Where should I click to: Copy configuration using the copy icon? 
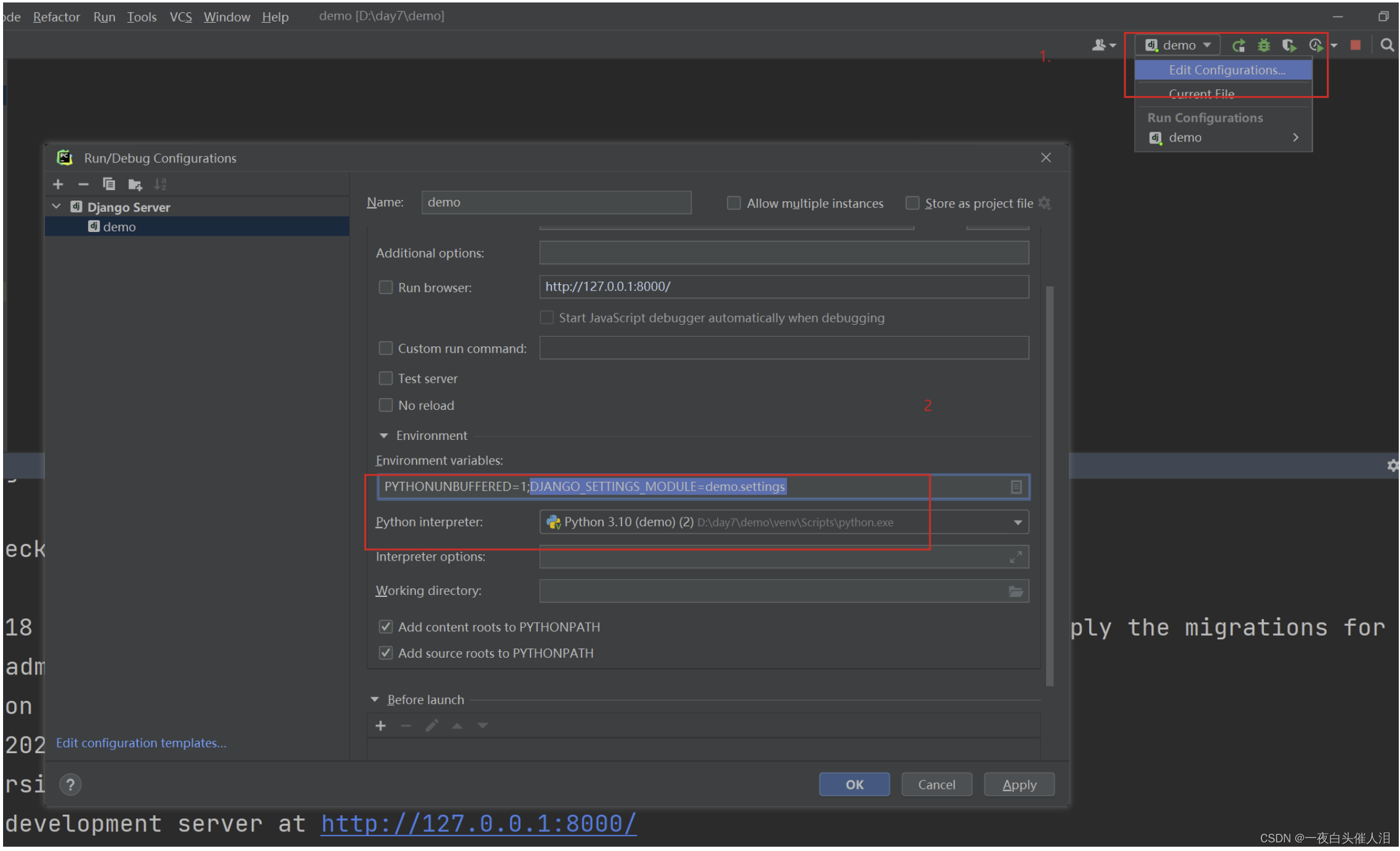click(x=109, y=184)
